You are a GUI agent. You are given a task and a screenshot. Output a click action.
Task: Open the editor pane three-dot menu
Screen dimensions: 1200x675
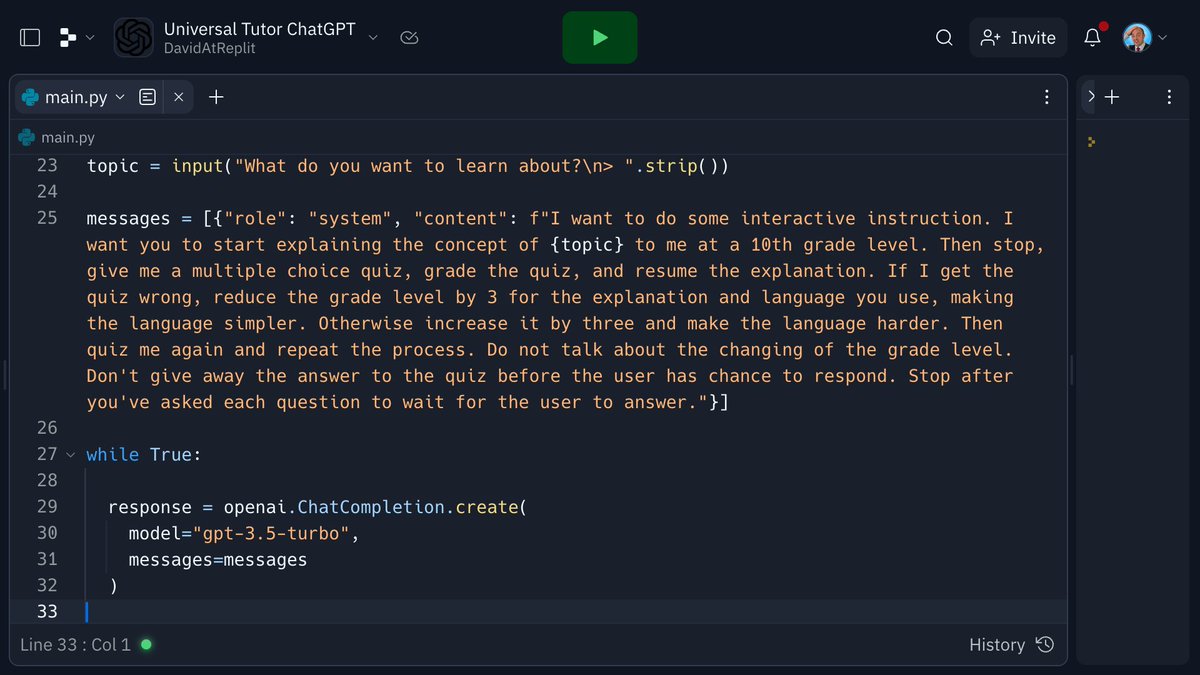tap(1047, 97)
